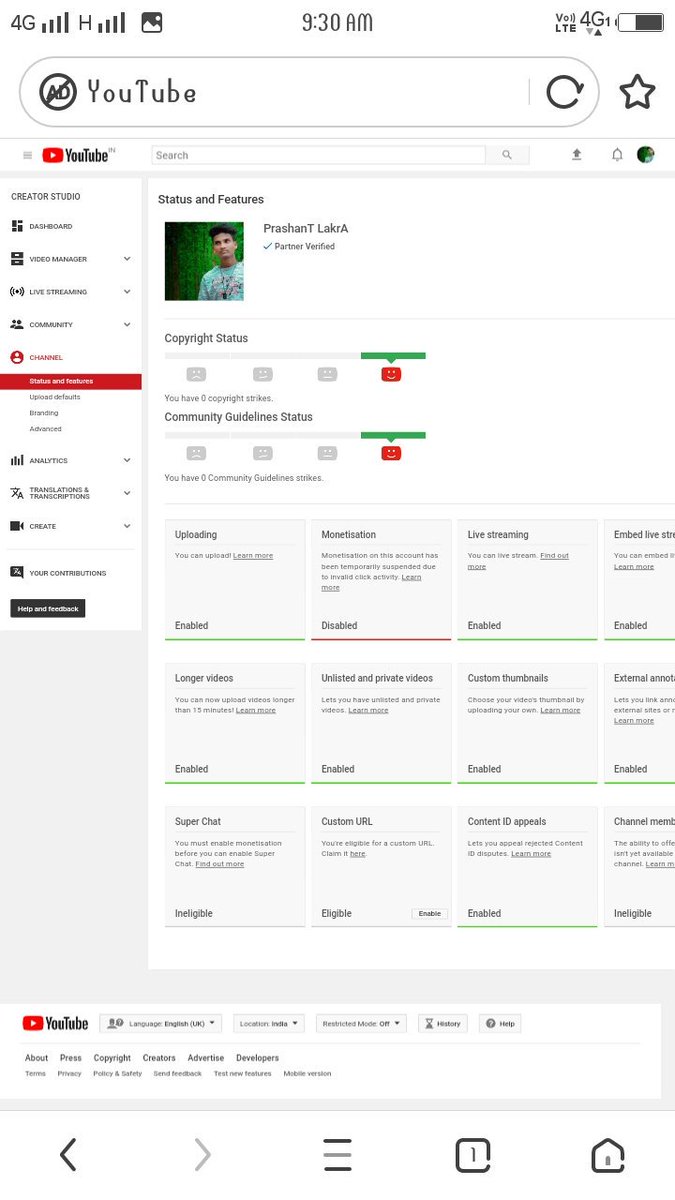Open the browser menu lines icon
Image resolution: width=675 pixels, height=1200 pixels.
tap(337, 1155)
